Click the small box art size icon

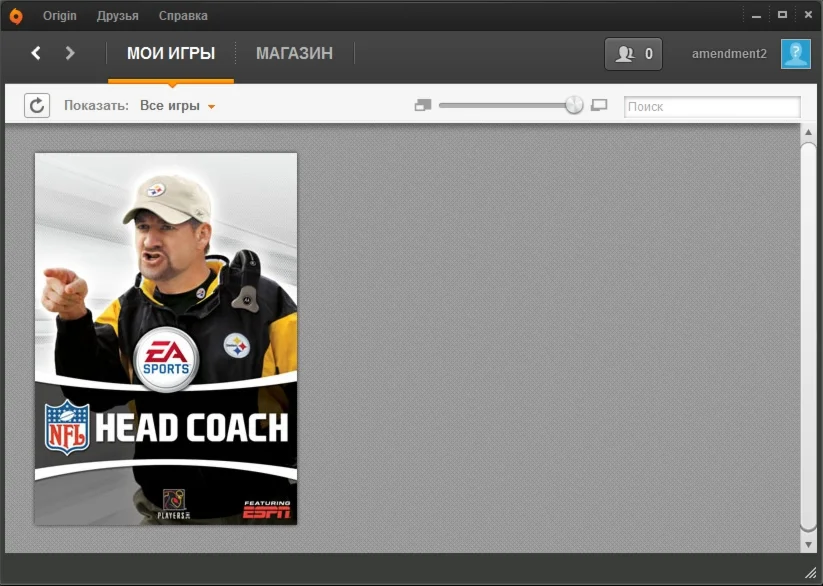(424, 104)
